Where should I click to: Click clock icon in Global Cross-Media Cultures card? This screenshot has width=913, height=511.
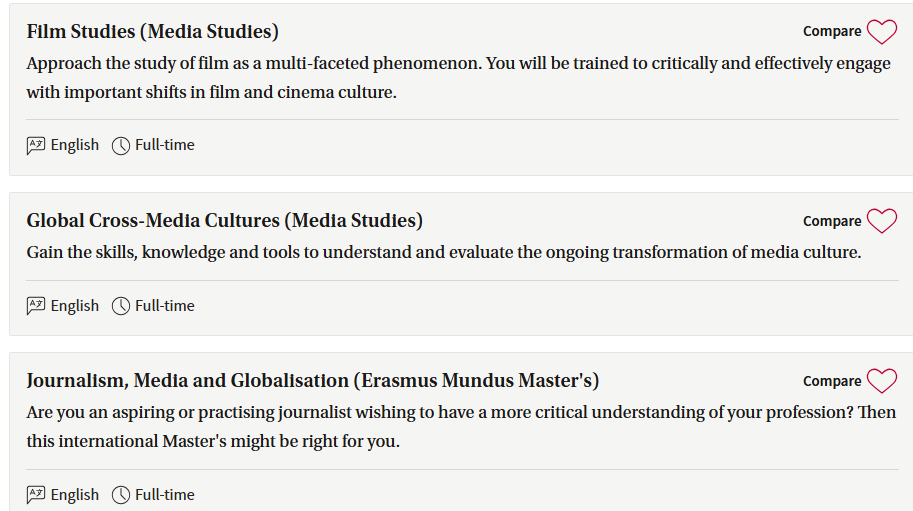[121, 306]
